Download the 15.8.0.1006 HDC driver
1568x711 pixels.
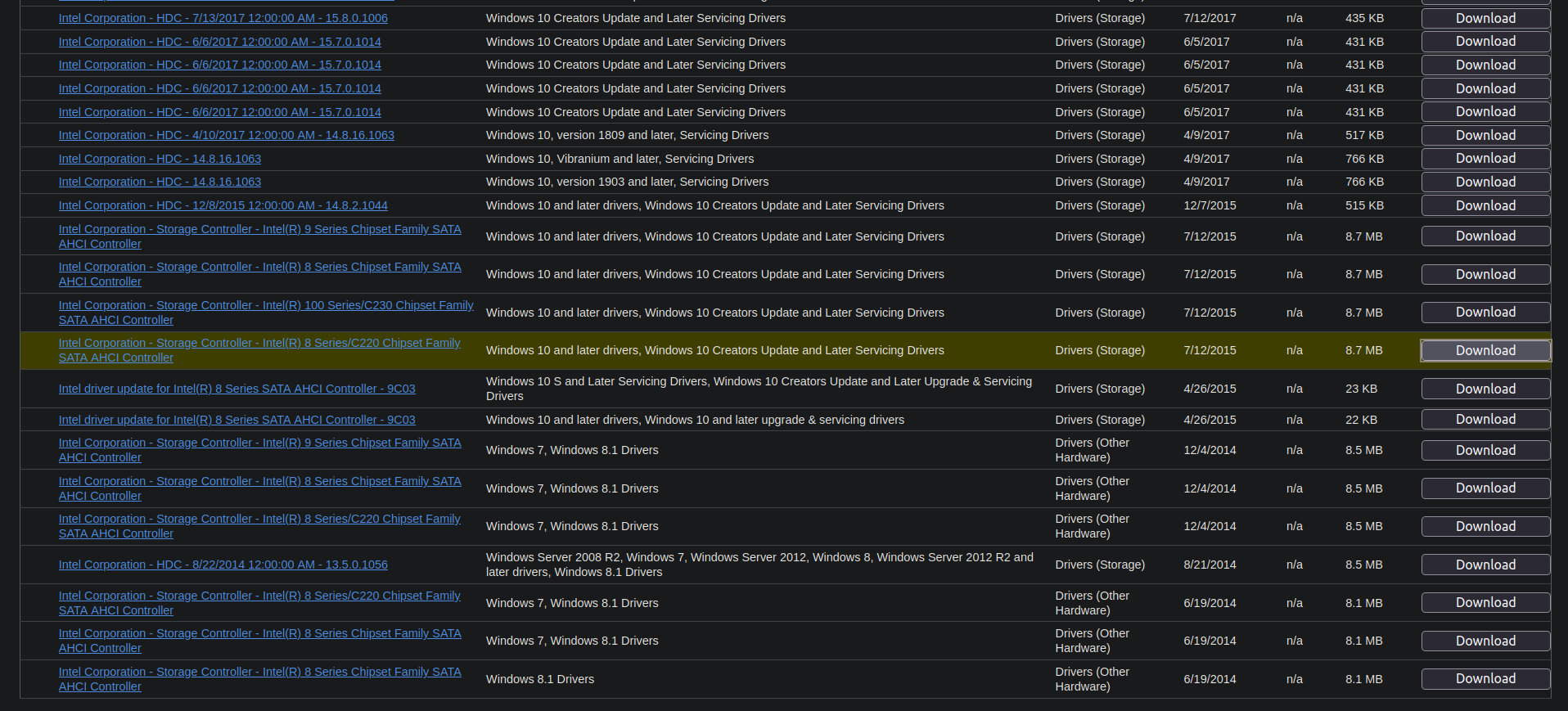point(1485,18)
